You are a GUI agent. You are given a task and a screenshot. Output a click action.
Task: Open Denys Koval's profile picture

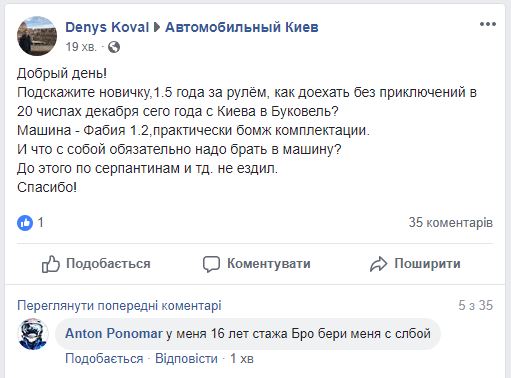coord(37,36)
